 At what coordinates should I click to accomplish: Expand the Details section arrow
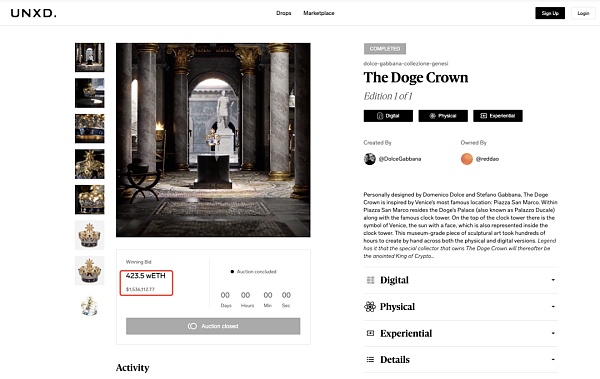pos(553,359)
